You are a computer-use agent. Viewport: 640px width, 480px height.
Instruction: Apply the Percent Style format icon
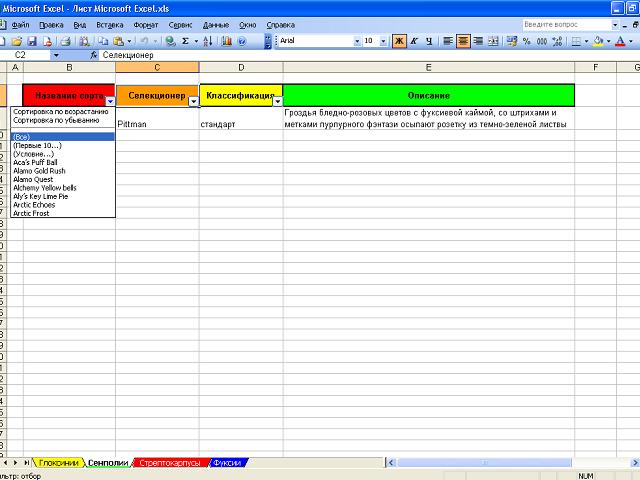point(527,41)
